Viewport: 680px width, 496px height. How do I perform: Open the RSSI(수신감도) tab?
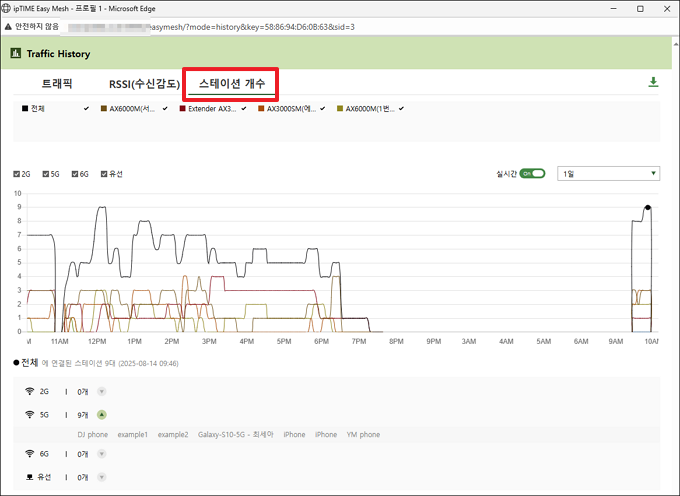(x=145, y=85)
